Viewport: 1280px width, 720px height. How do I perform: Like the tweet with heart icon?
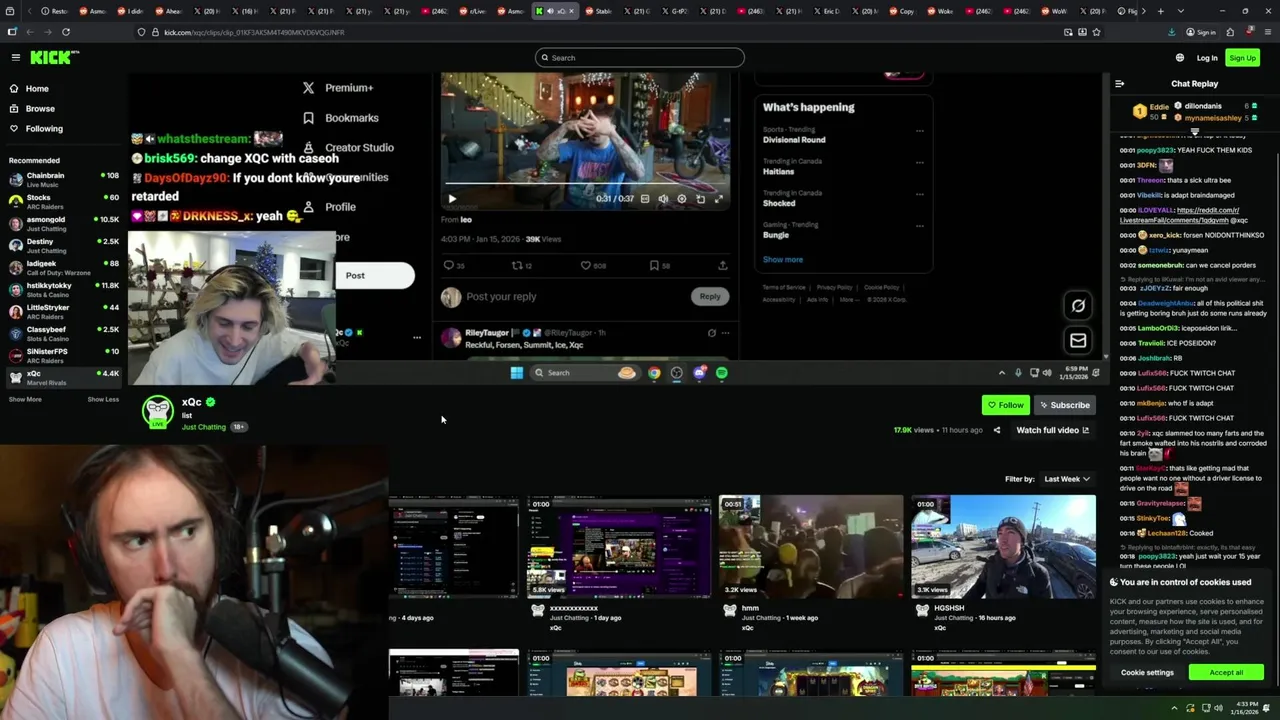(x=586, y=265)
